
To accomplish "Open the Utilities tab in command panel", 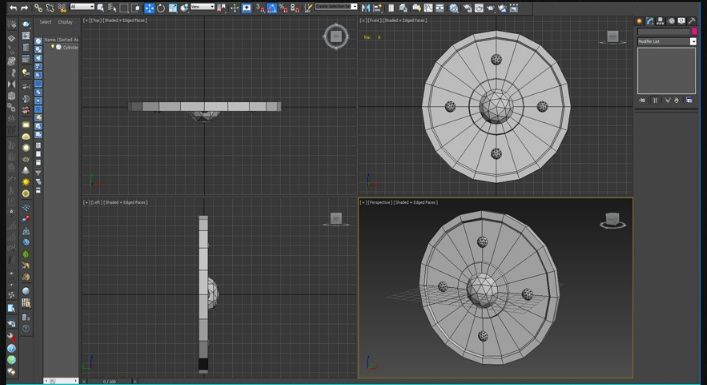I will point(692,21).
